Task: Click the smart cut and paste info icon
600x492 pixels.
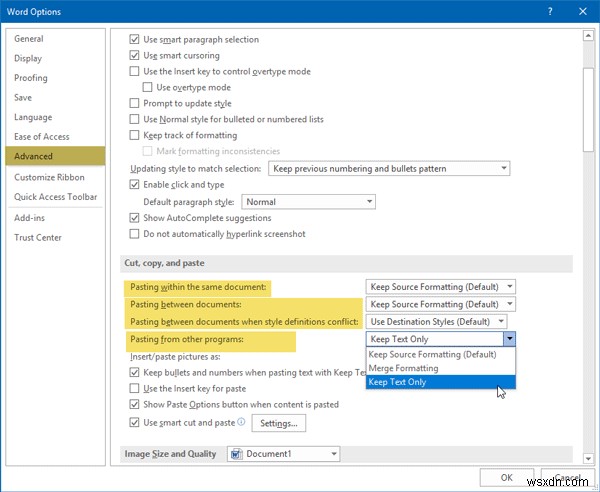Action: pos(241,422)
